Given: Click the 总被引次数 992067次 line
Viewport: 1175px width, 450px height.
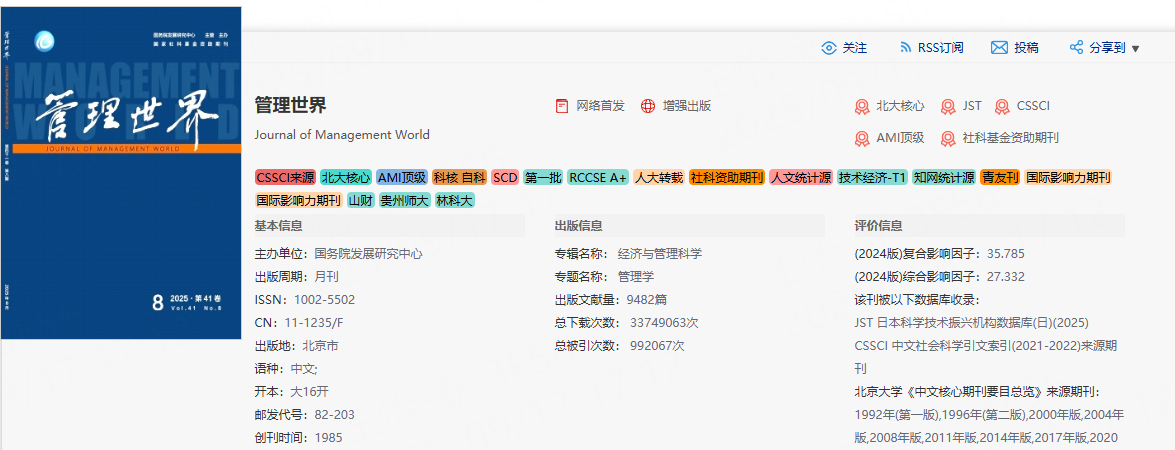Looking at the screenshot, I should click(x=620, y=347).
